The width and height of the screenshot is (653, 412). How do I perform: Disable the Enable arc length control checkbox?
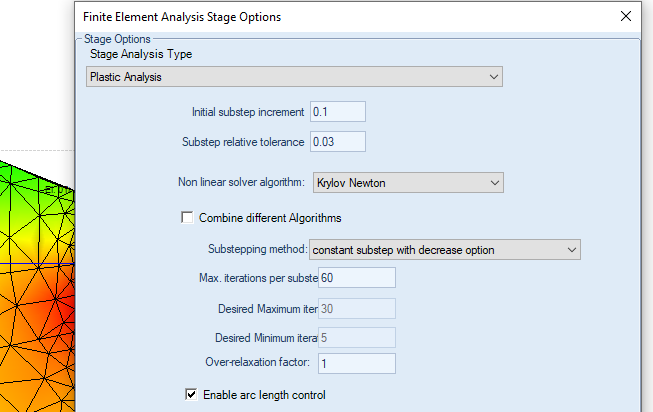[191, 395]
